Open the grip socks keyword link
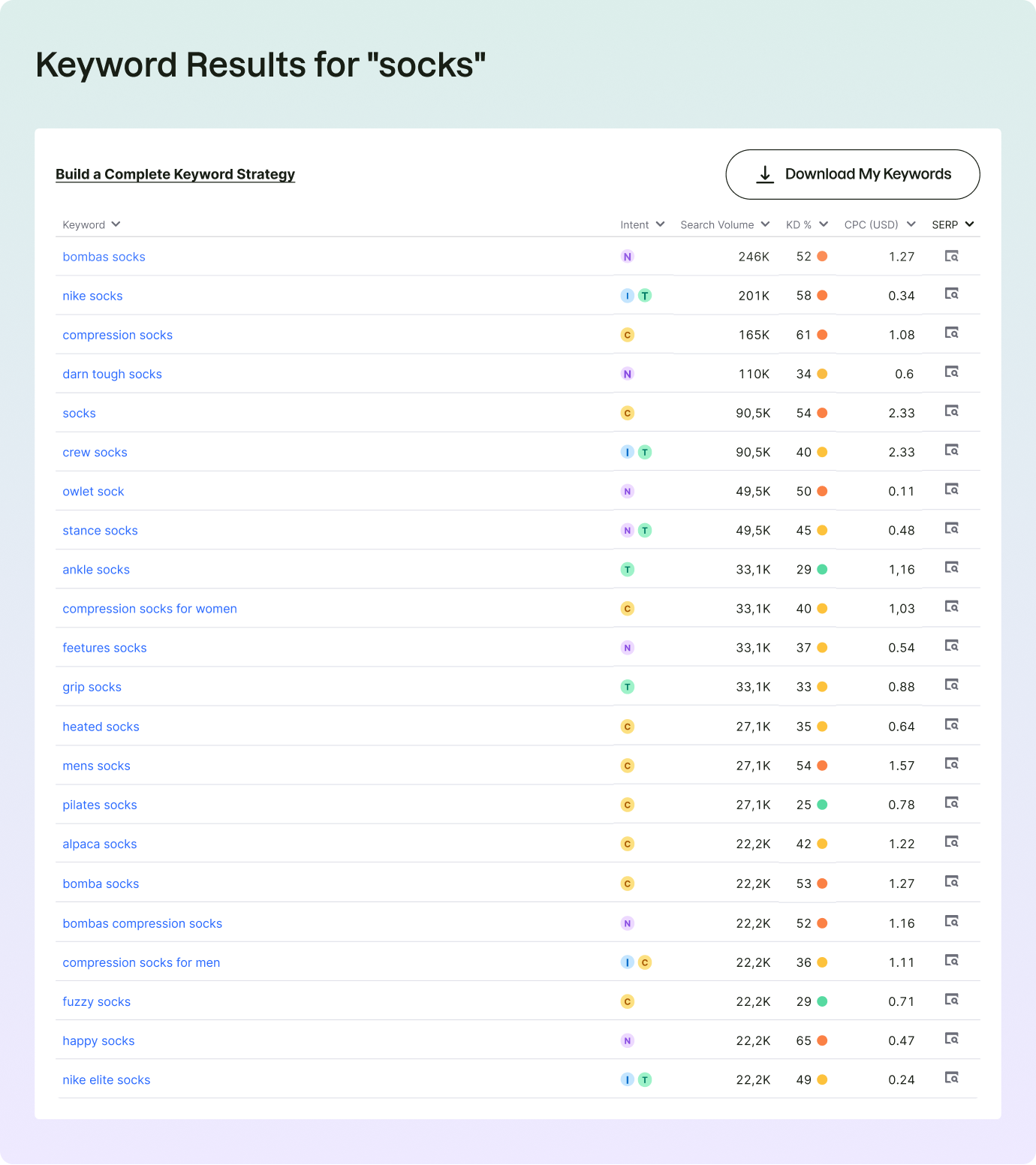The height and width of the screenshot is (1165, 1036). click(x=92, y=687)
